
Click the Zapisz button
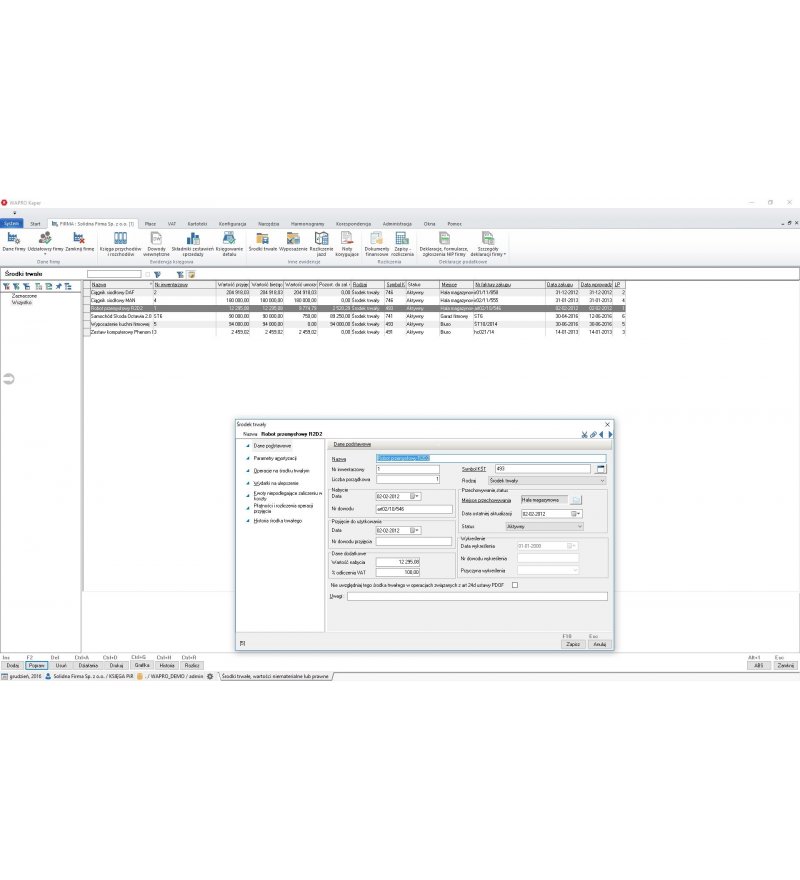(x=573, y=644)
